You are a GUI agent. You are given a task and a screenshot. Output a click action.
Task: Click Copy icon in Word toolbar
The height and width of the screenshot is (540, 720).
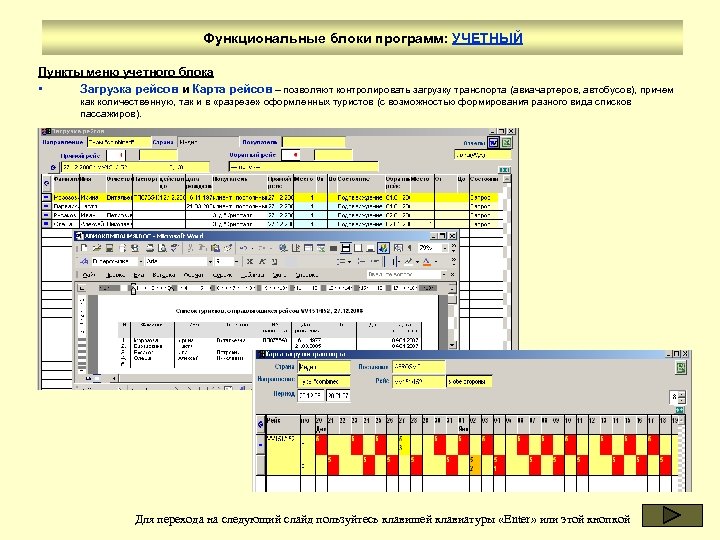tap(202, 248)
